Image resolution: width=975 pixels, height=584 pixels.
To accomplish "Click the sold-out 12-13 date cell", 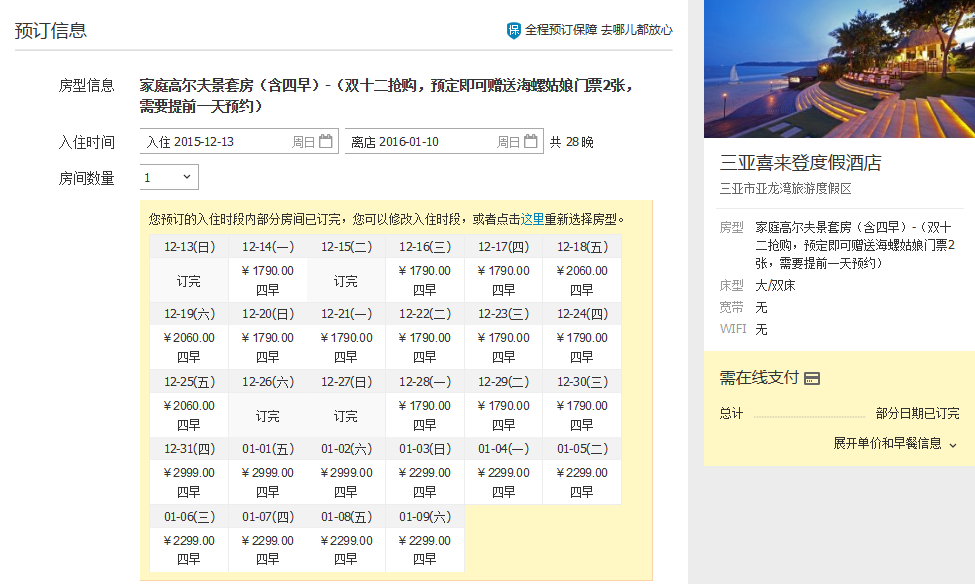I will 189,281.
